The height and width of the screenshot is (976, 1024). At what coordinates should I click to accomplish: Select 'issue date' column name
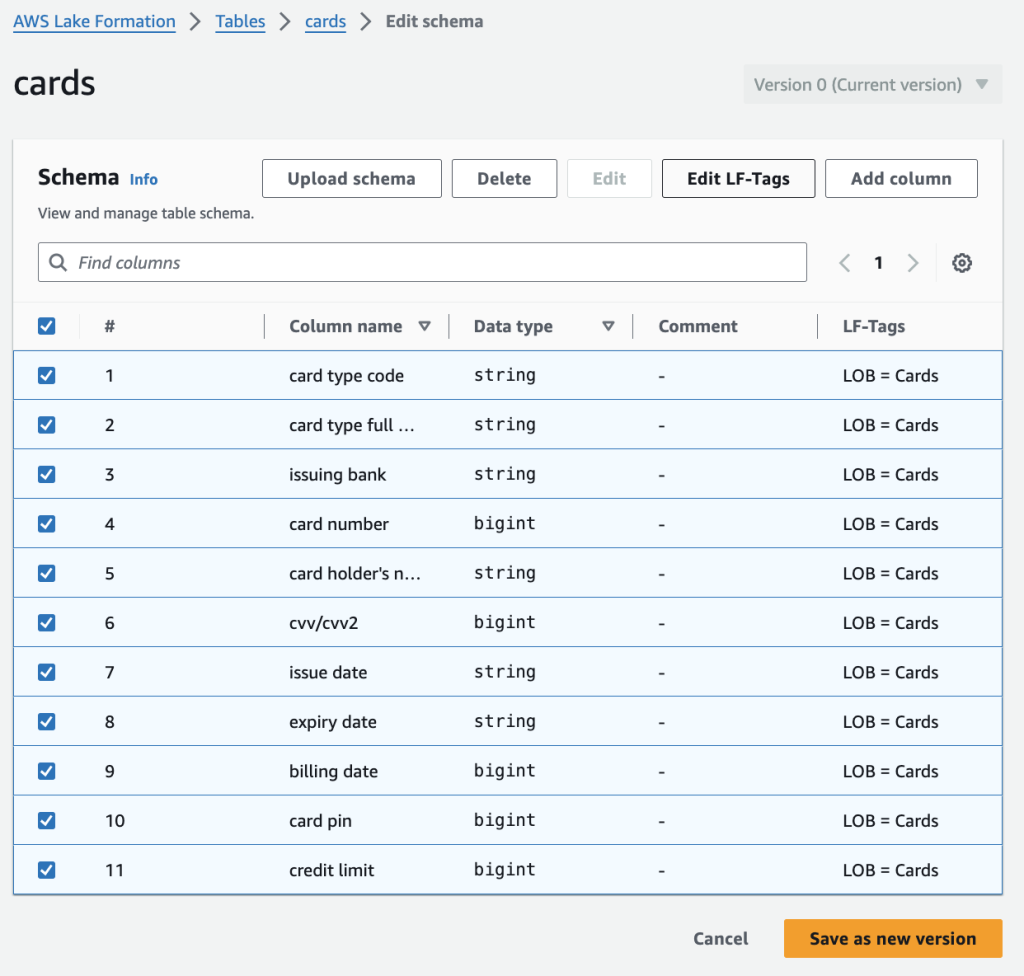tap(328, 672)
